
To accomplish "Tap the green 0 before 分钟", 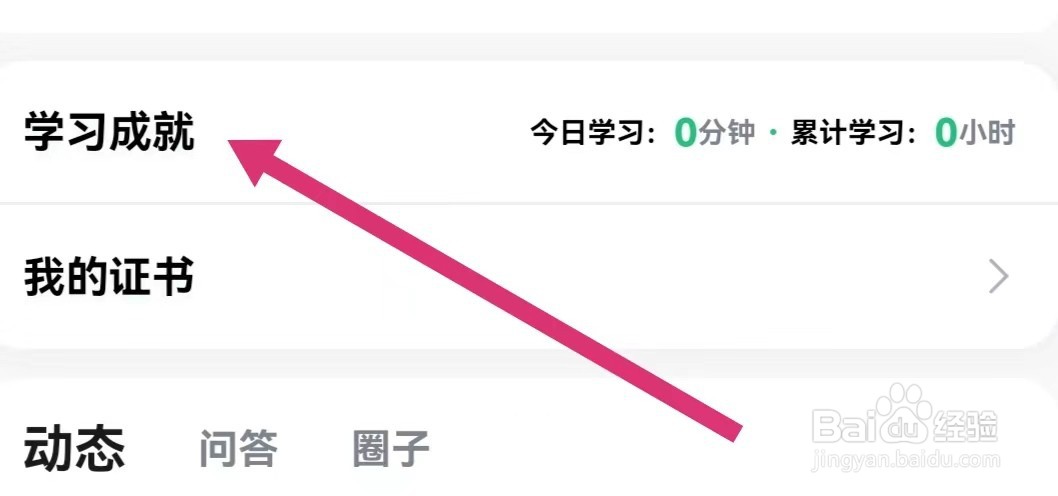I will [x=684, y=133].
